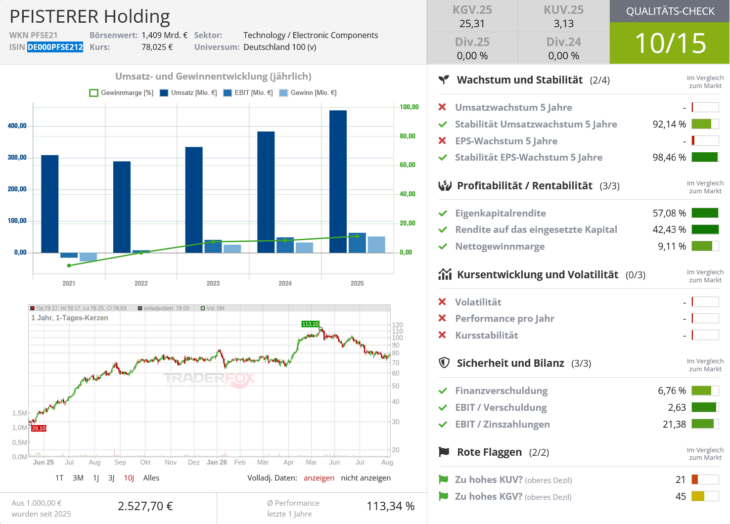This screenshot has height=524, width=730.
Task: Click the green flag next to Zu hohes KUV
Action: pos(443,479)
